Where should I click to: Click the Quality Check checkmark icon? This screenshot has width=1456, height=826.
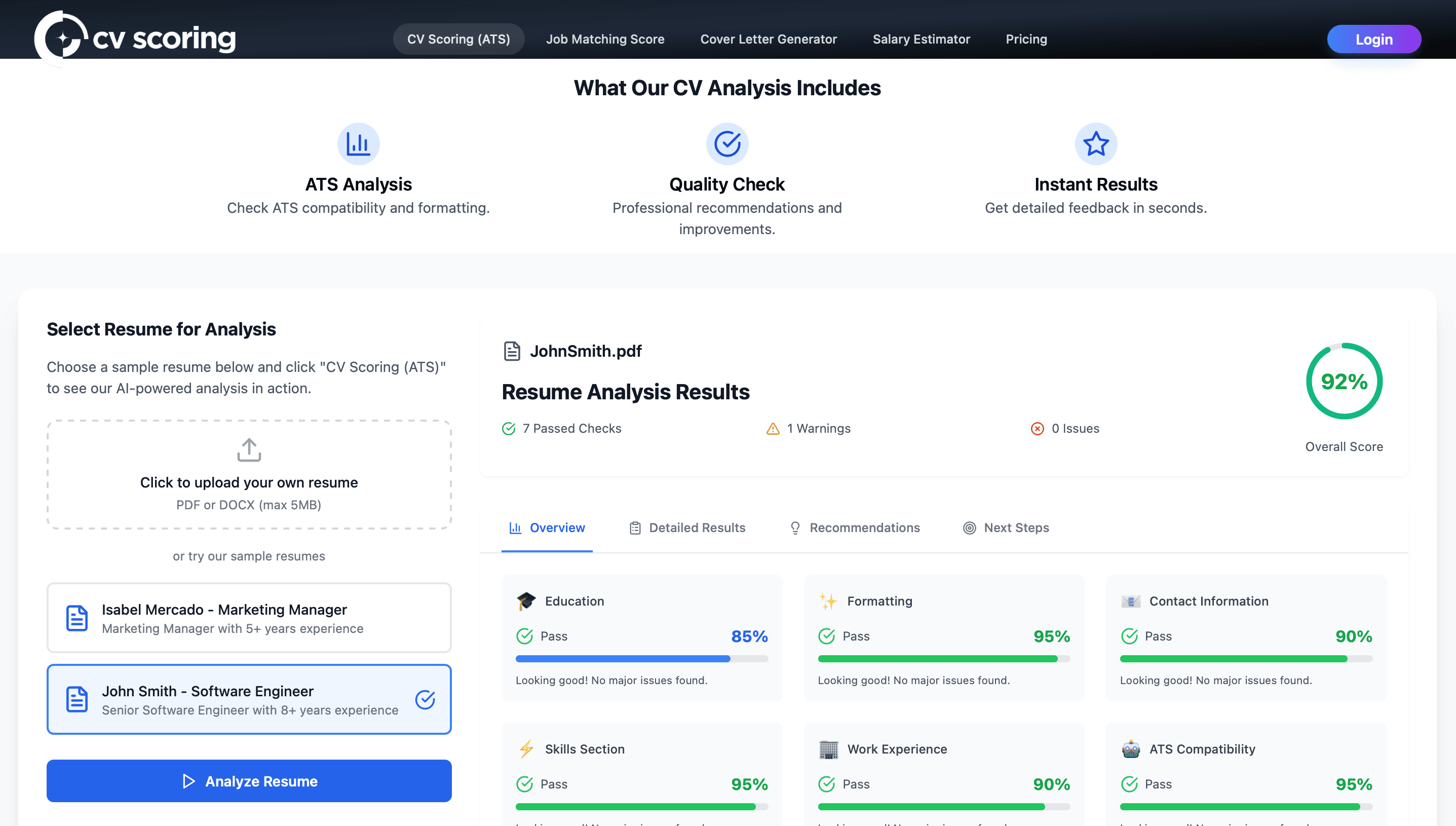(727, 144)
